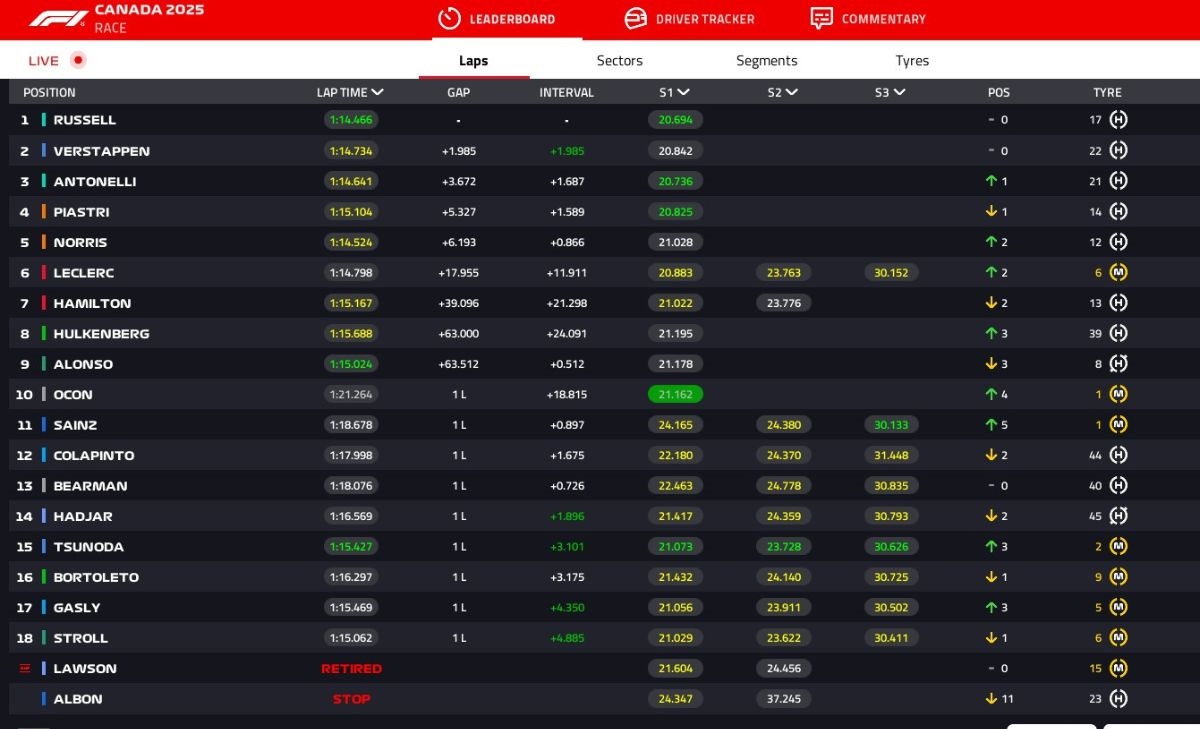Open the Segments tab

(766, 61)
